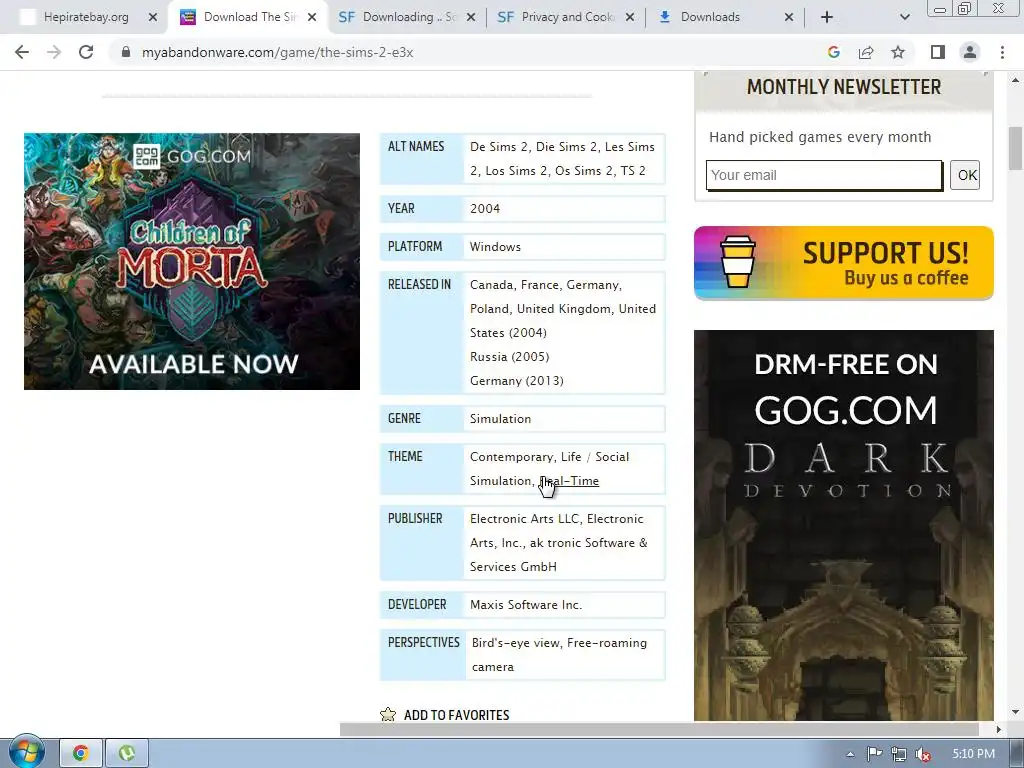Close the Downloads tab

point(789,17)
